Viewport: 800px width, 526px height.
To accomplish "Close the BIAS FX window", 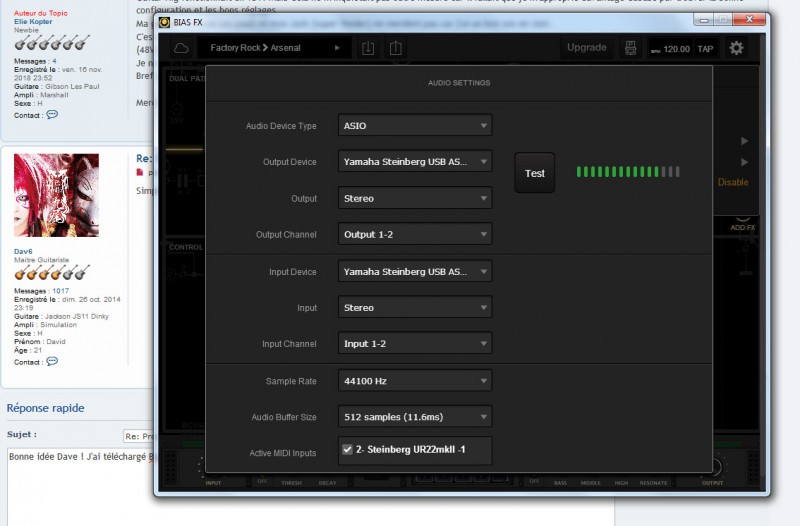I will (749, 19).
